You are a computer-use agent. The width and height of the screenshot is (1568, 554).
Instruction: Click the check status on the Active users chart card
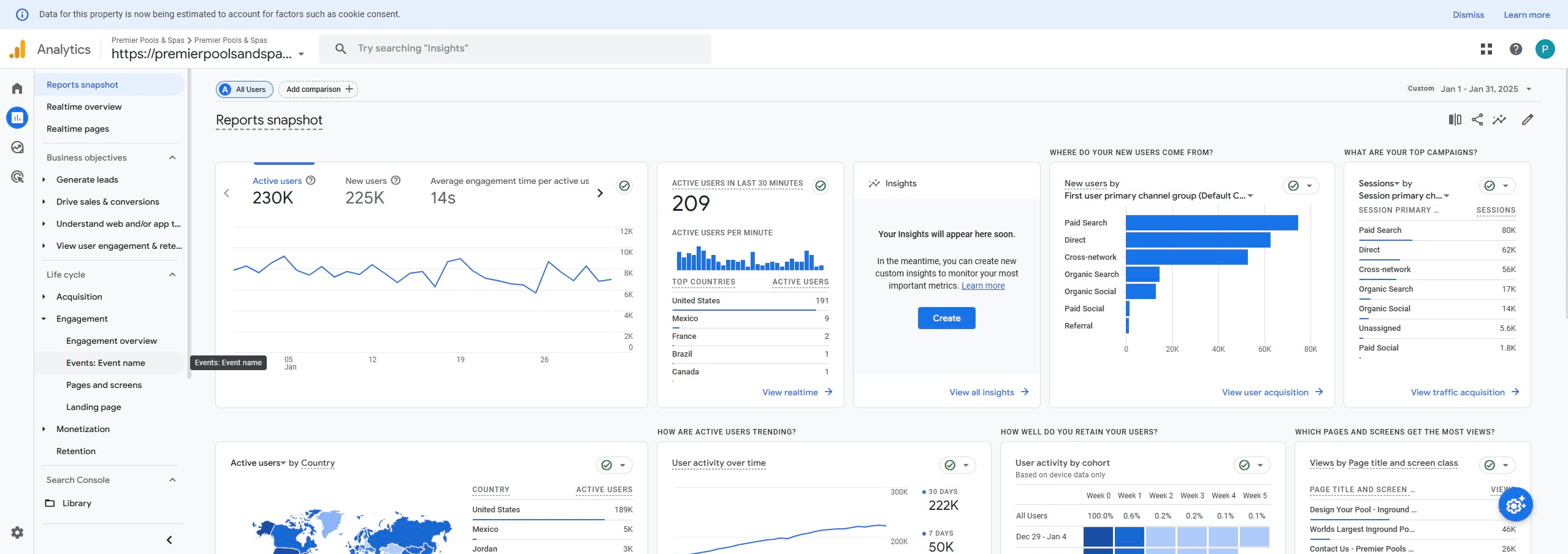coord(624,186)
